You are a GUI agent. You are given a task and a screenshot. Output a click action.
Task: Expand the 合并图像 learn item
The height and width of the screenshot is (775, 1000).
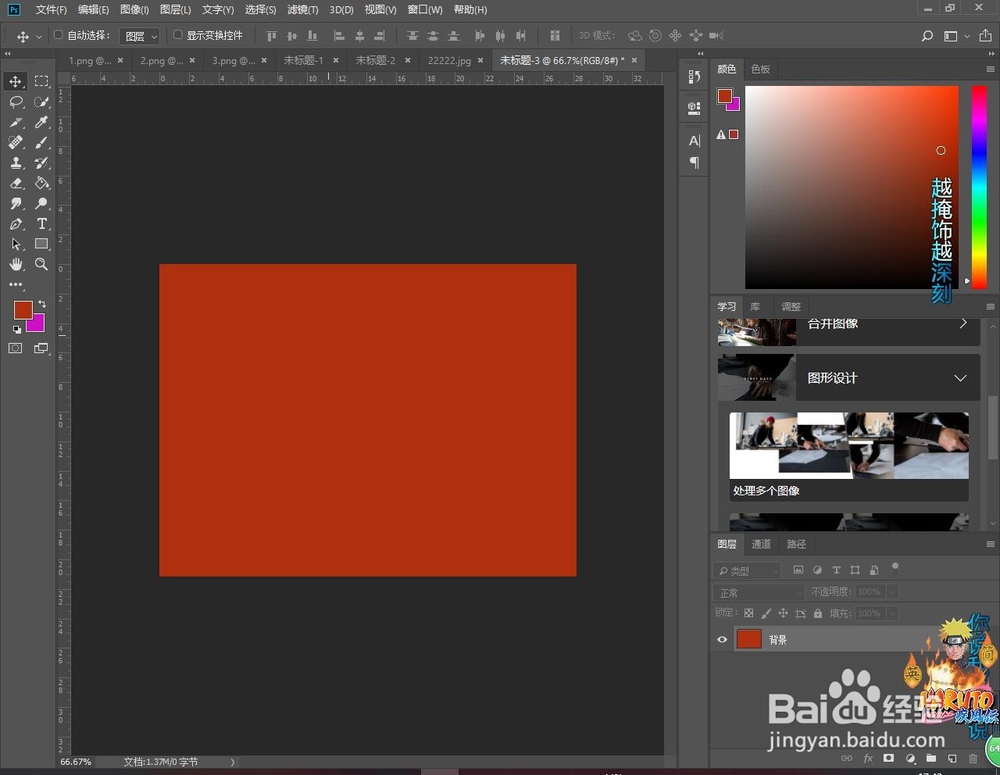pyautogui.click(x=963, y=324)
